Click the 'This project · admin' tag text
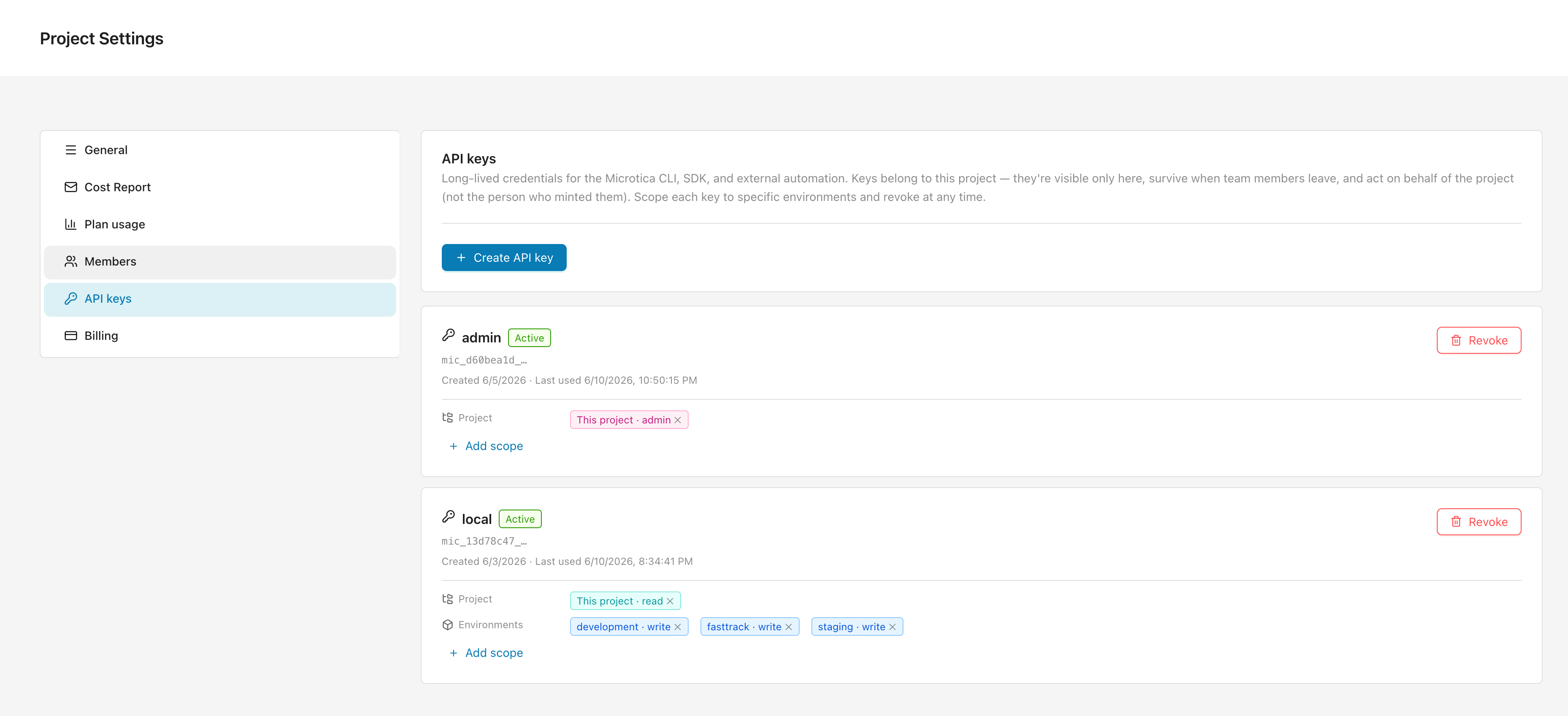The width and height of the screenshot is (1568, 716). tap(623, 420)
